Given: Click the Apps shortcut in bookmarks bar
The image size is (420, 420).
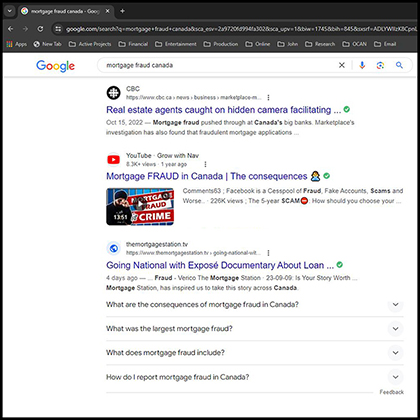Looking at the screenshot, I should [17, 44].
